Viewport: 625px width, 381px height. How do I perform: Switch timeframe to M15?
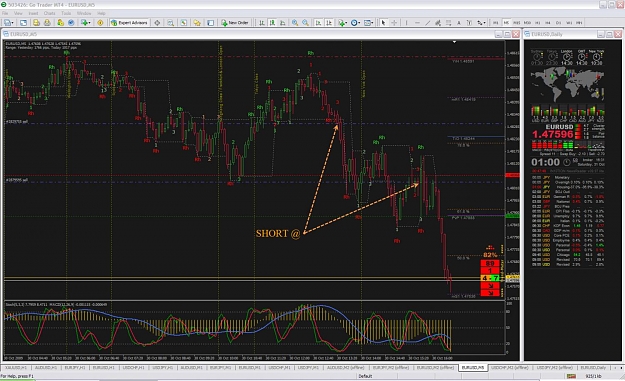coord(517,23)
